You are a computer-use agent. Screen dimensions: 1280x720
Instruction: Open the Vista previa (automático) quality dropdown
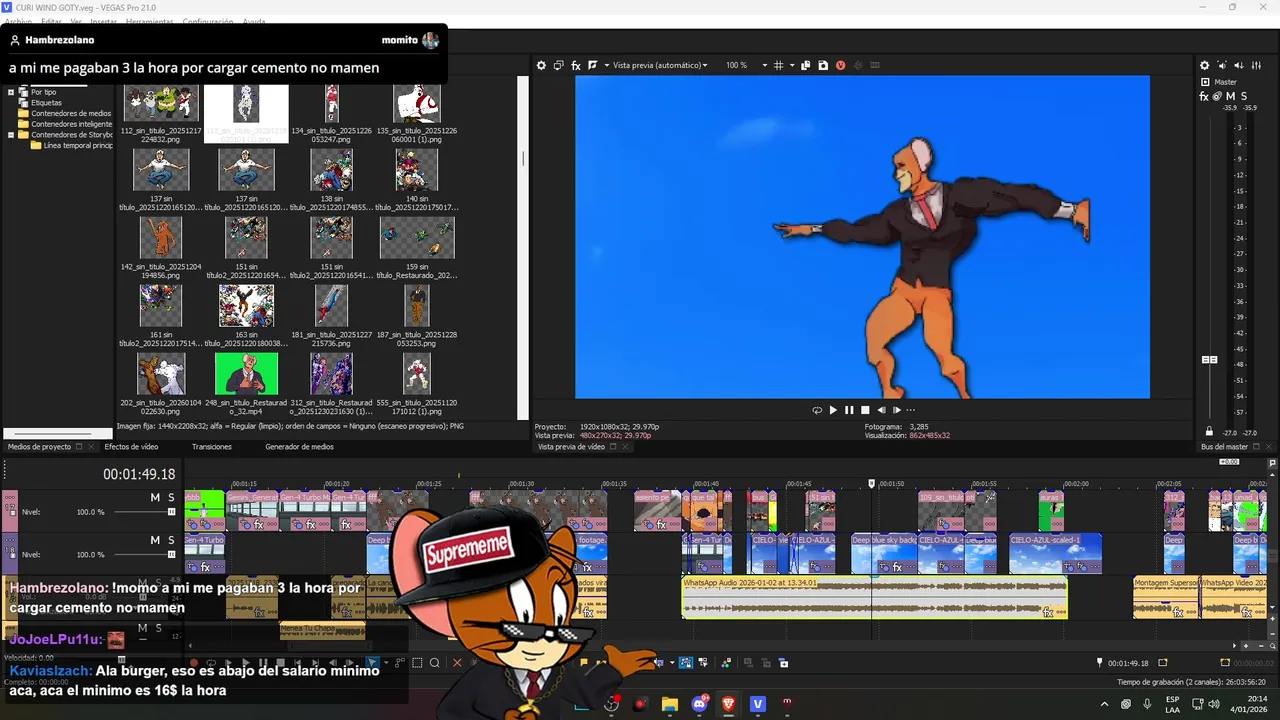(x=660, y=65)
